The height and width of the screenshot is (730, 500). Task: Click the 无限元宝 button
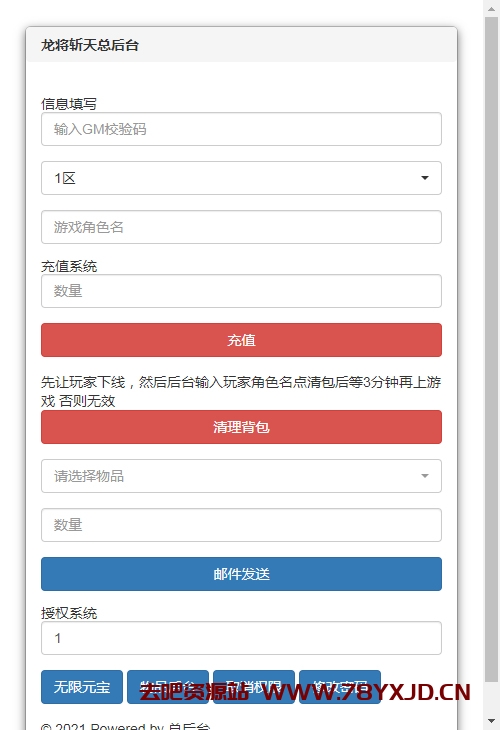click(x=82, y=687)
